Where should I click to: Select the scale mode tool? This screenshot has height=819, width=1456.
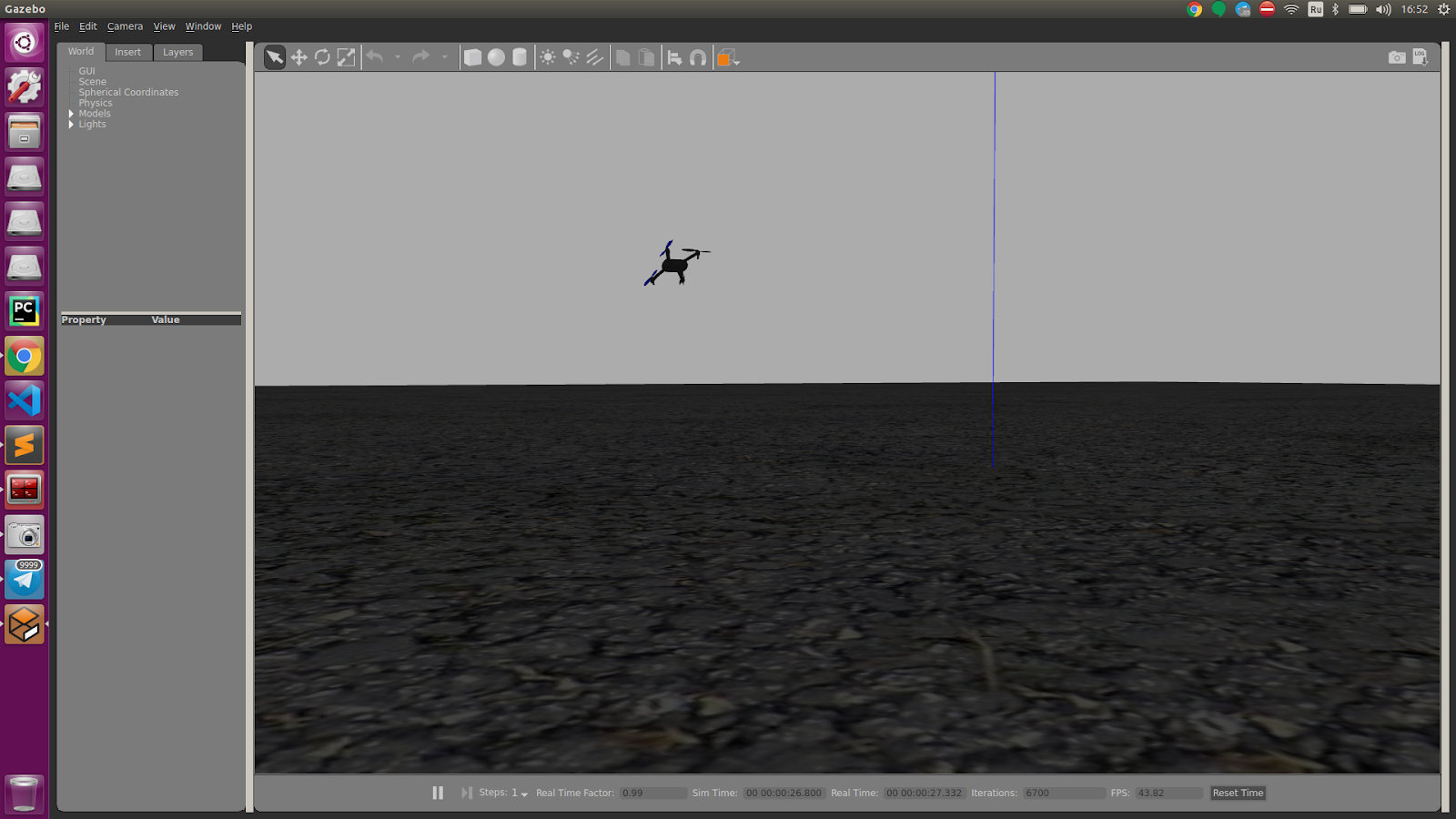pos(347,57)
